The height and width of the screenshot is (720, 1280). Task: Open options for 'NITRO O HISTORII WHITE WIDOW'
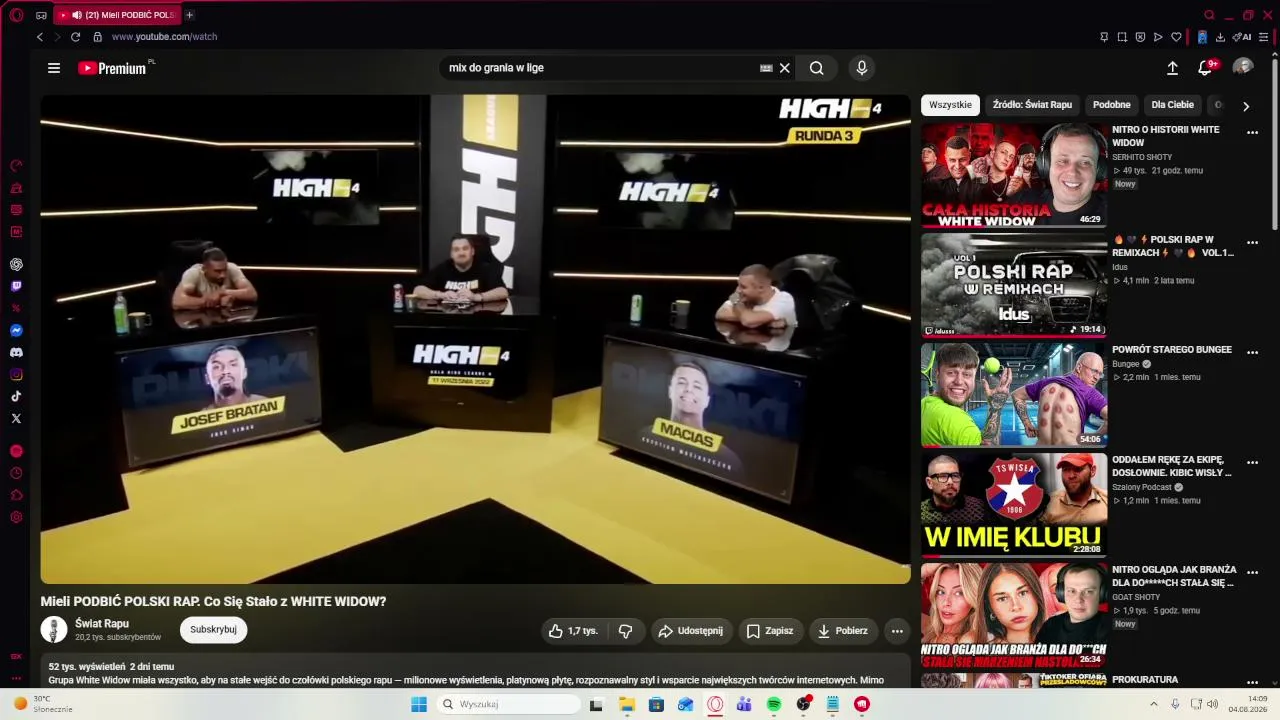(x=1252, y=132)
